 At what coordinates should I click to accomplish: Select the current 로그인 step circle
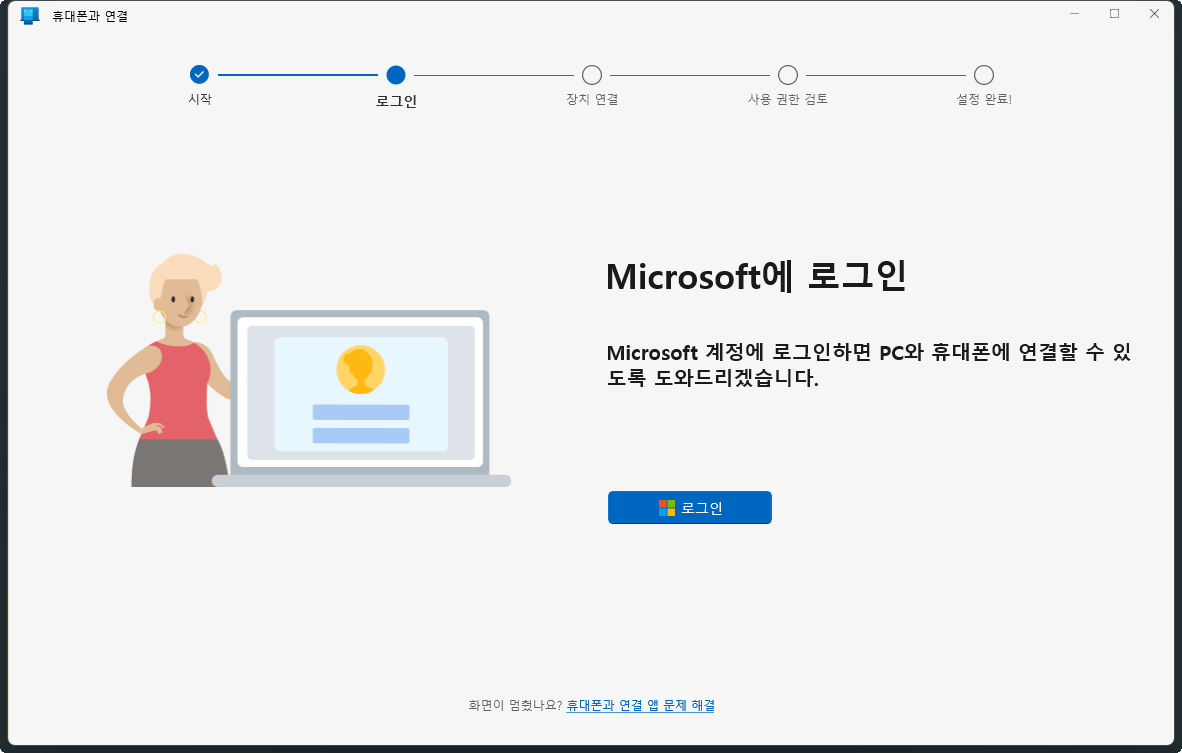coord(396,75)
